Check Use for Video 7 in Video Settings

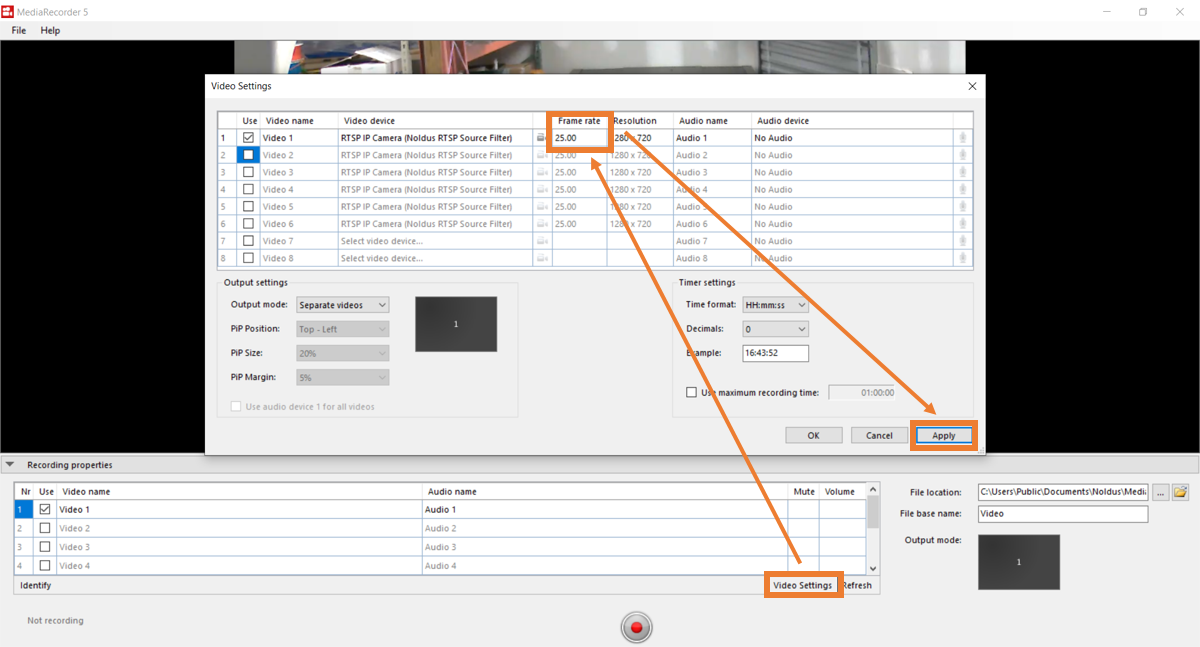click(x=248, y=241)
